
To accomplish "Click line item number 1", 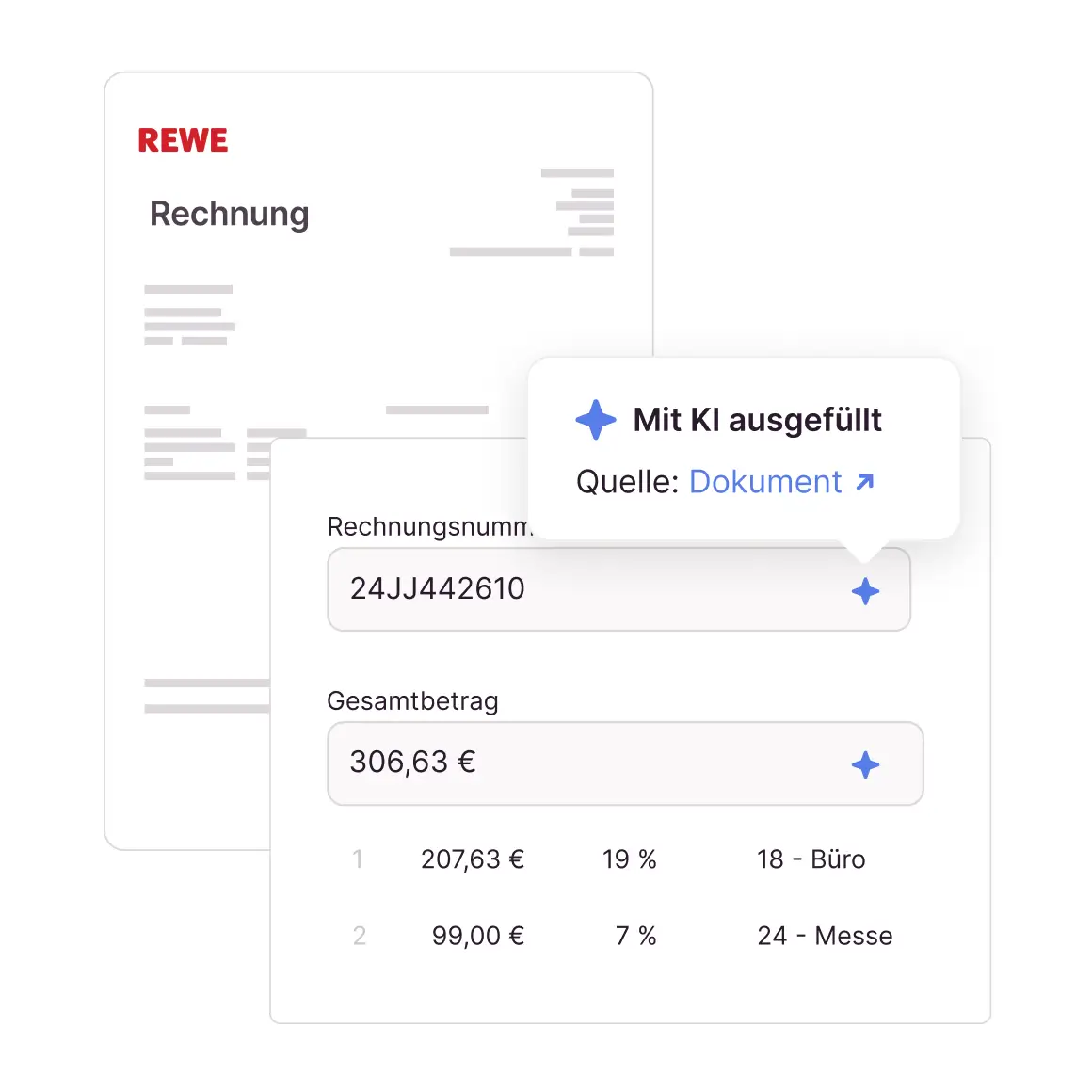I will [x=358, y=859].
